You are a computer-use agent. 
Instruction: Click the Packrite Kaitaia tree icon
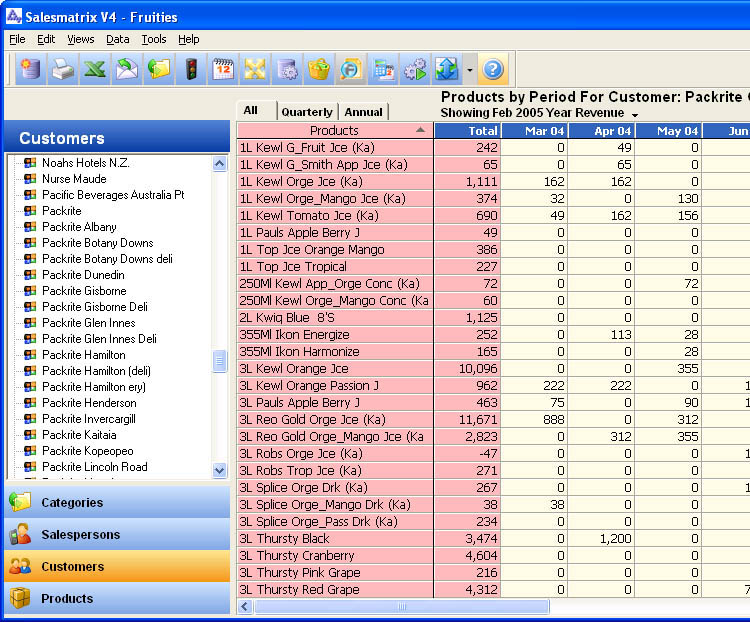pos(30,434)
